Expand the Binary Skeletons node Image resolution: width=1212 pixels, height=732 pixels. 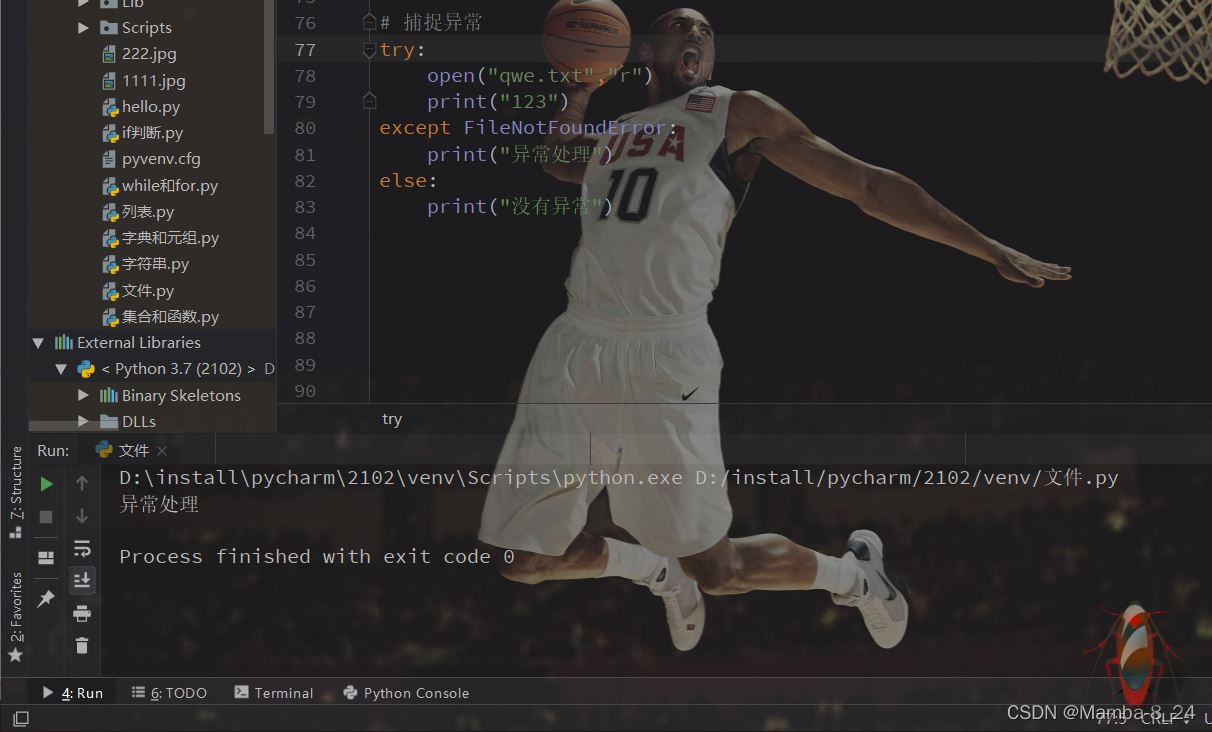pyautogui.click(x=84, y=396)
